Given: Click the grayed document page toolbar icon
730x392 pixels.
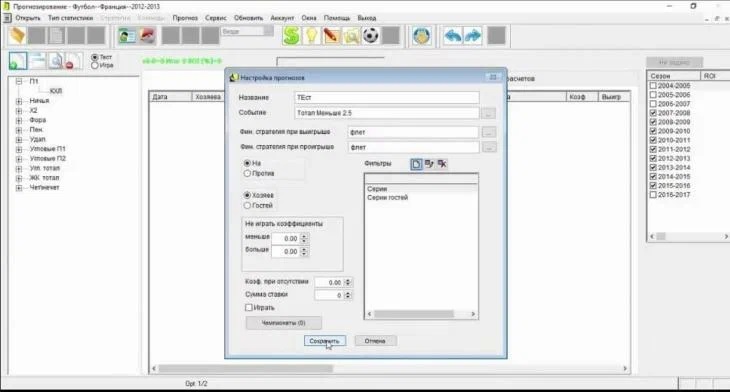Looking at the screenshot, I should coord(57,36).
